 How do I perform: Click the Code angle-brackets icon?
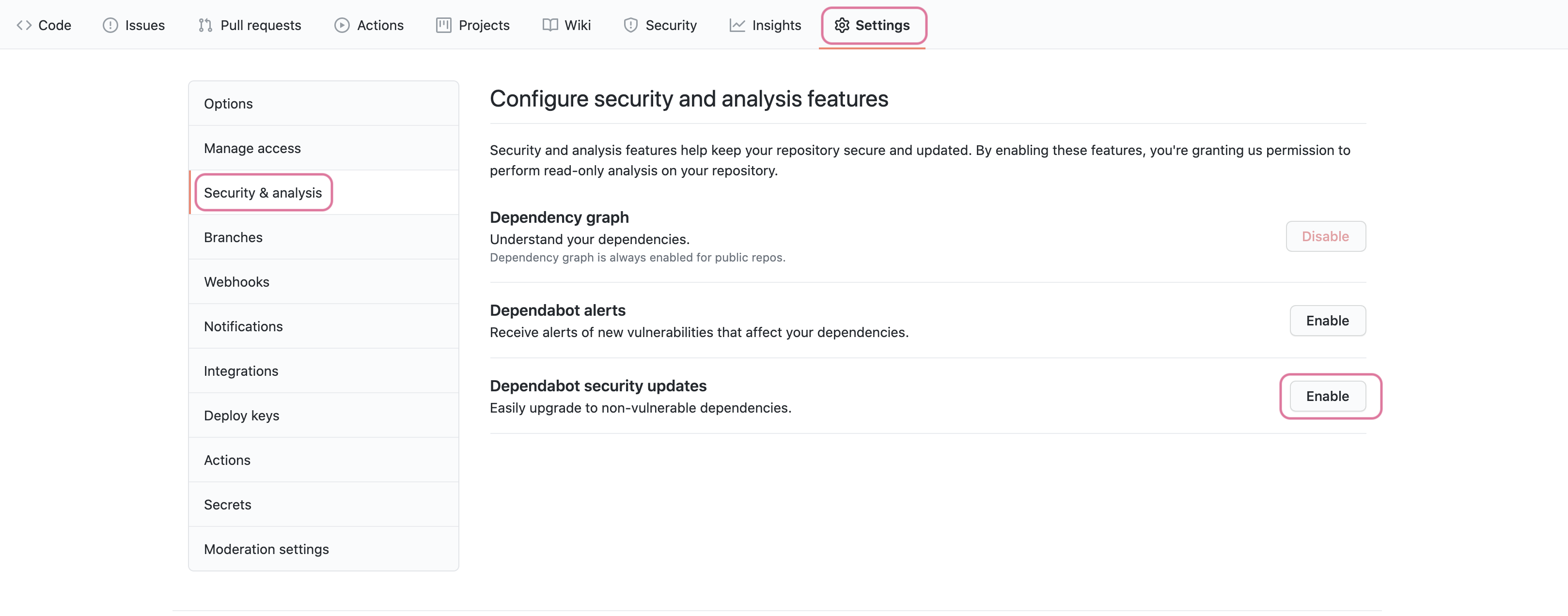click(25, 25)
